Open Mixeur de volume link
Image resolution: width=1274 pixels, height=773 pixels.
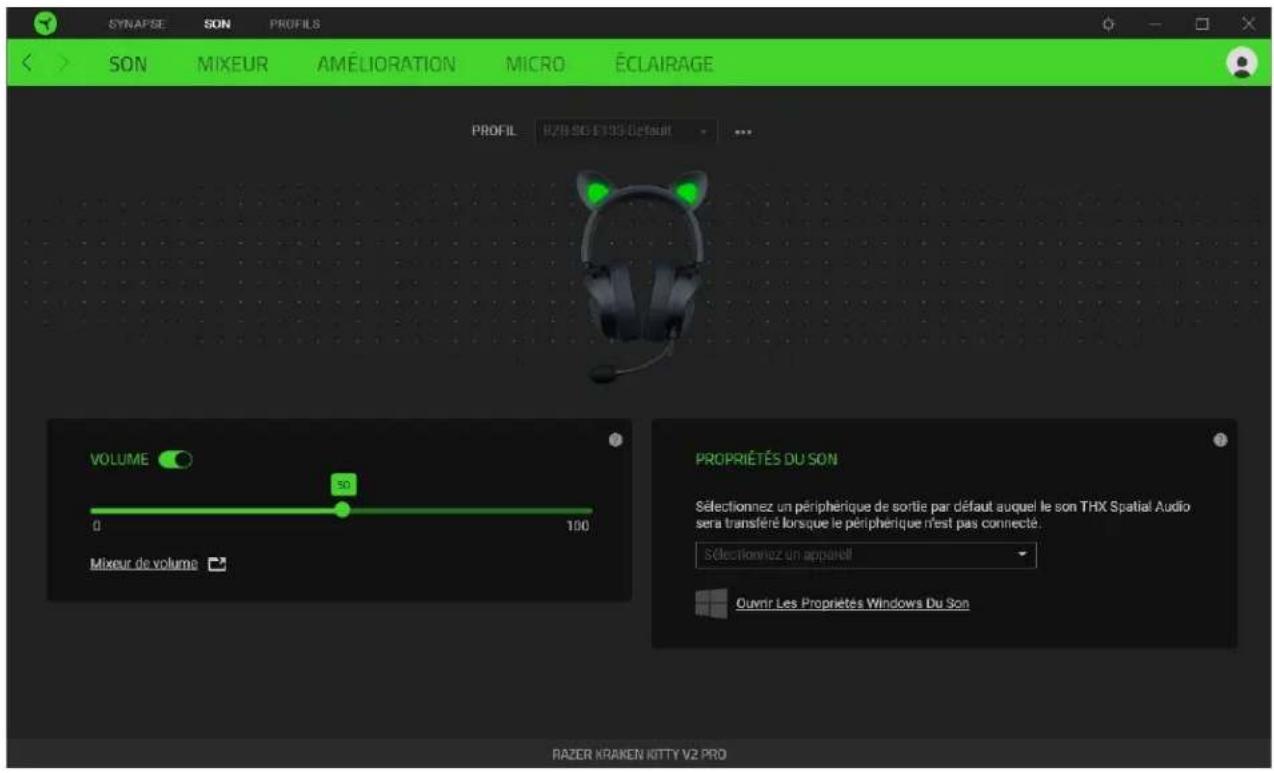(144, 564)
